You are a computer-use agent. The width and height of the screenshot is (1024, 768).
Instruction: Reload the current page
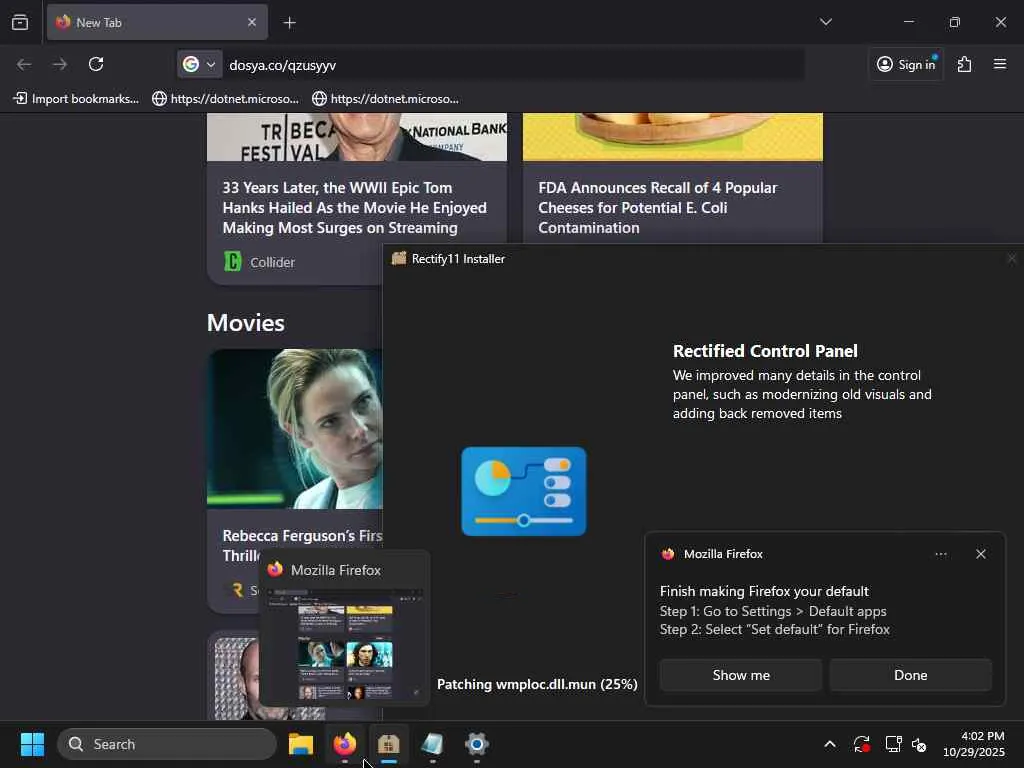point(96,64)
